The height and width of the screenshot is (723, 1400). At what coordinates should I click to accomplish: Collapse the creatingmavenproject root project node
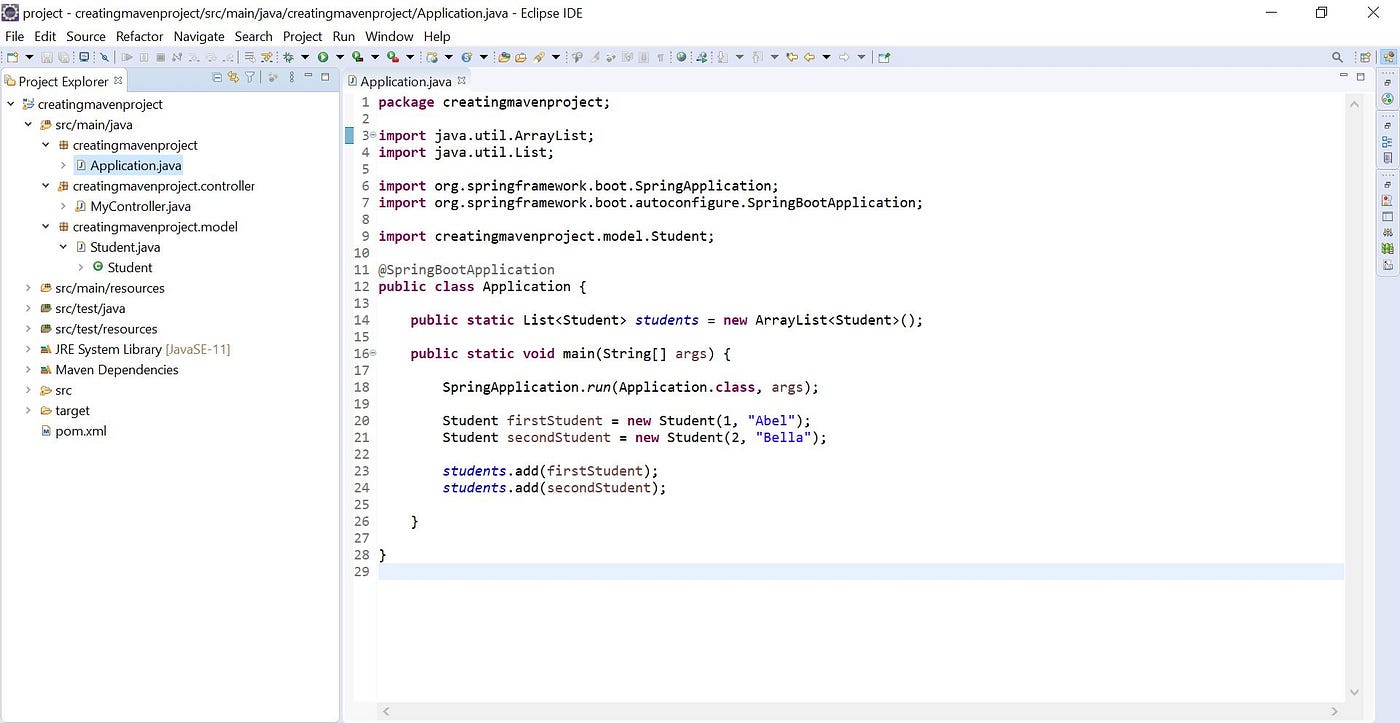(11, 104)
